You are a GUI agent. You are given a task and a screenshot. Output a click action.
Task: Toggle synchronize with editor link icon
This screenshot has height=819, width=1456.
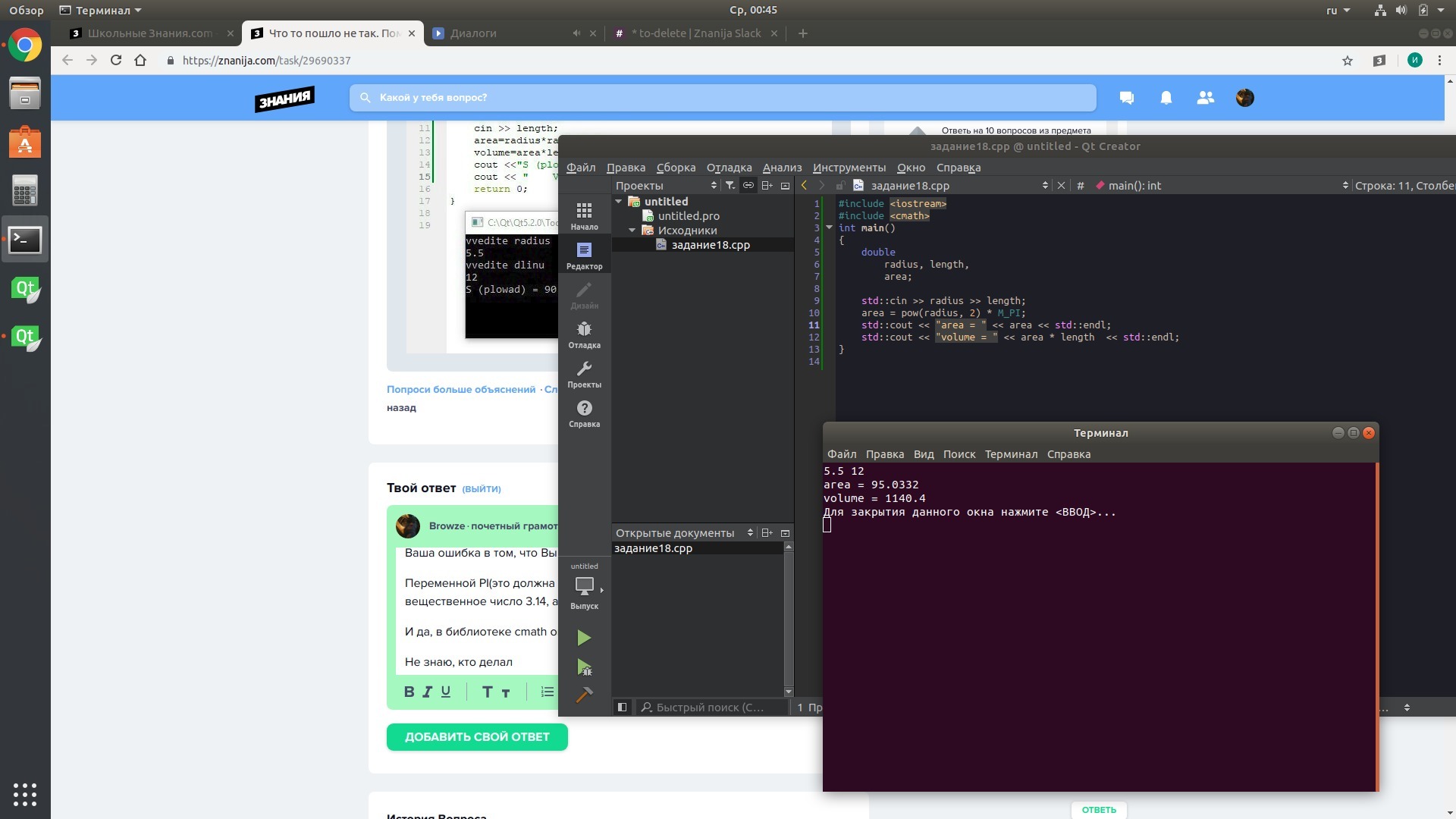coord(748,186)
